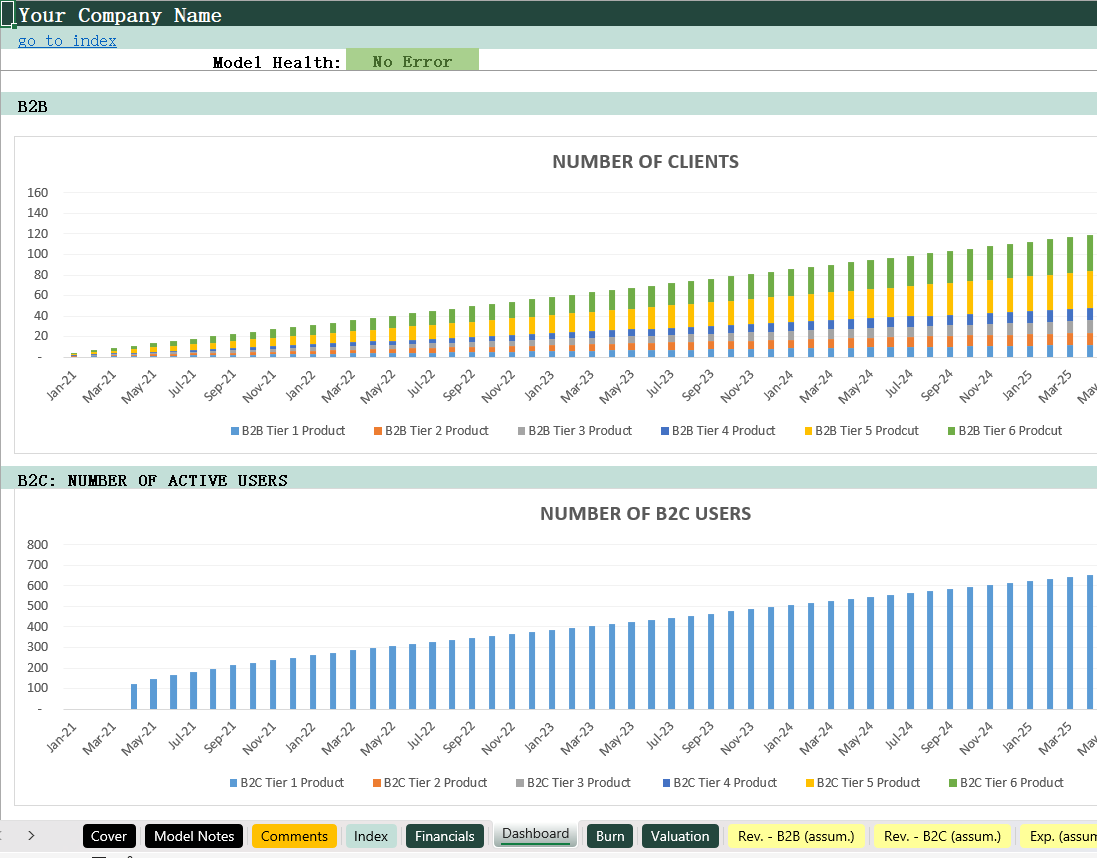Click the next-sheet scroll arrow

pos(31,835)
